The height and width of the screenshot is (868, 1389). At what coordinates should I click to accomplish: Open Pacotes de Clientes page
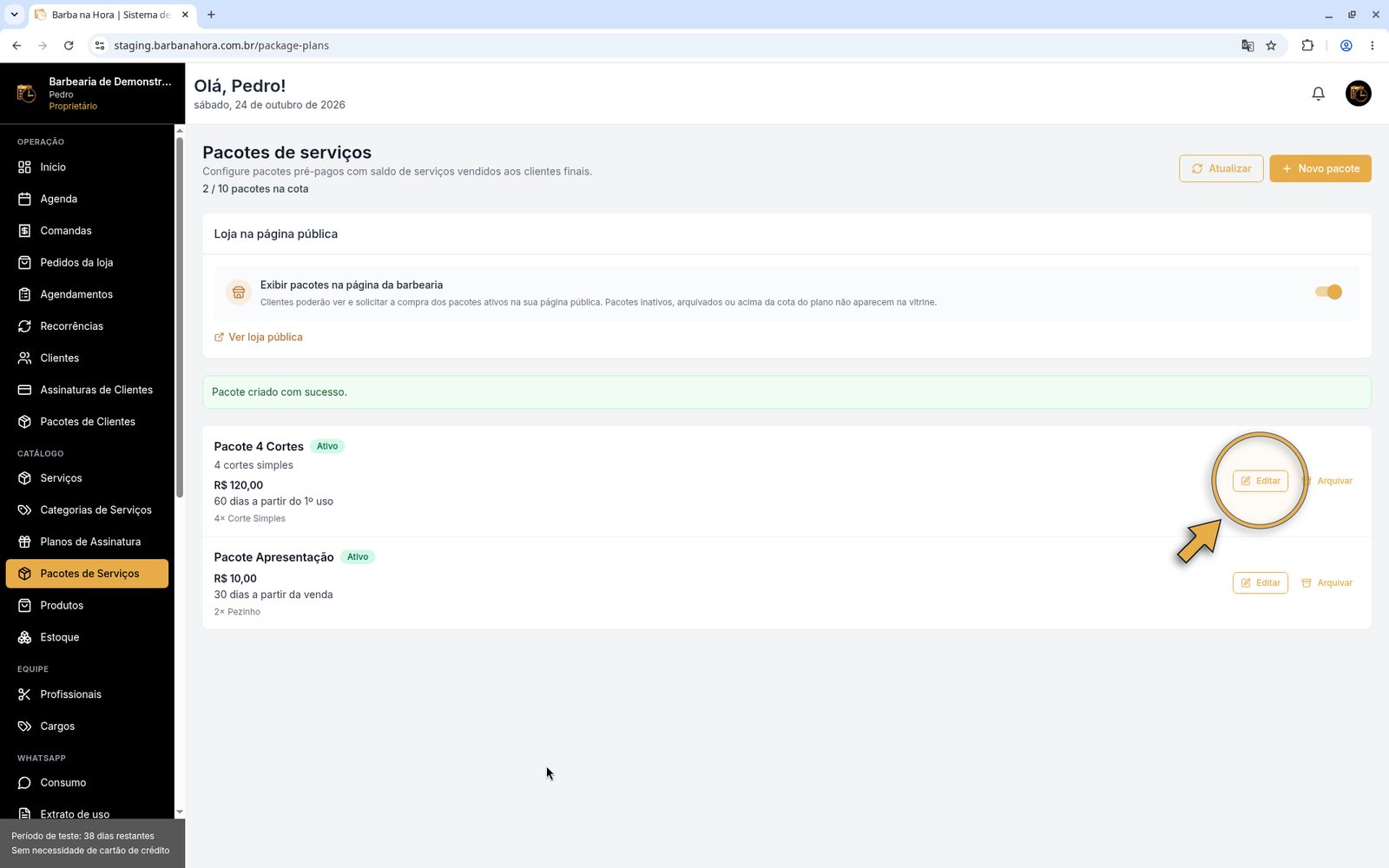(x=87, y=422)
